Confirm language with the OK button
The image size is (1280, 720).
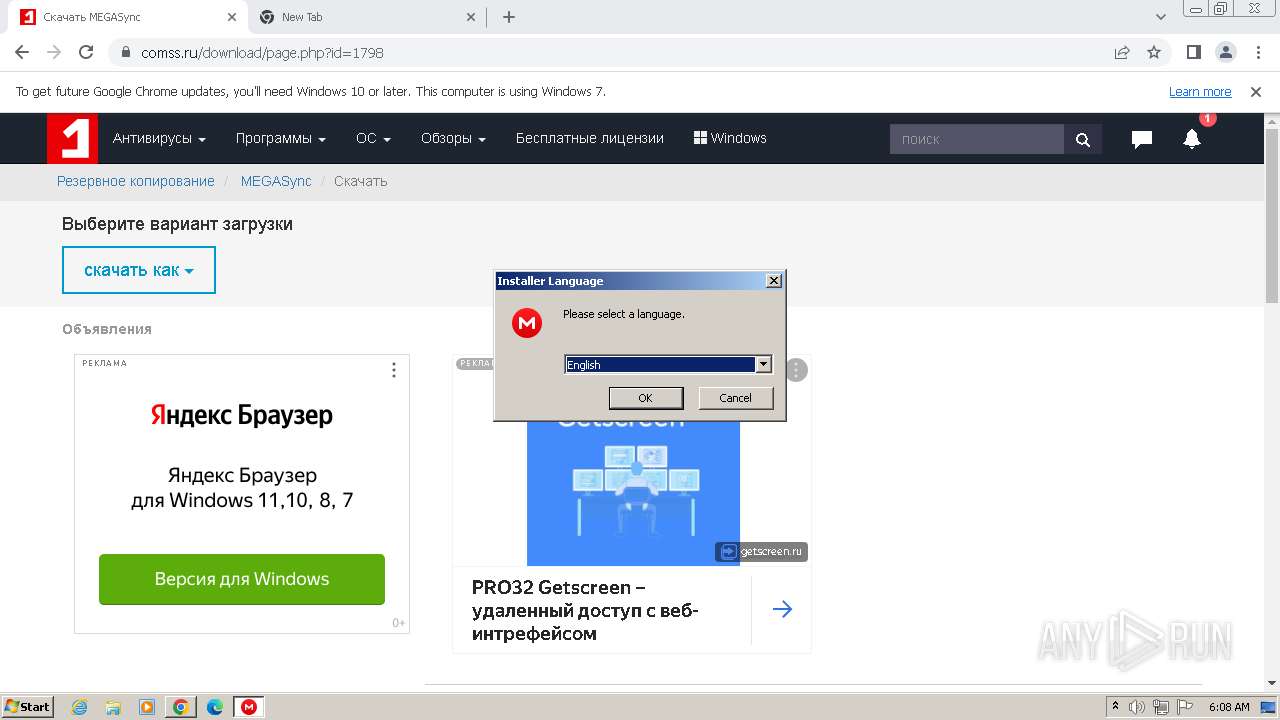coord(646,398)
